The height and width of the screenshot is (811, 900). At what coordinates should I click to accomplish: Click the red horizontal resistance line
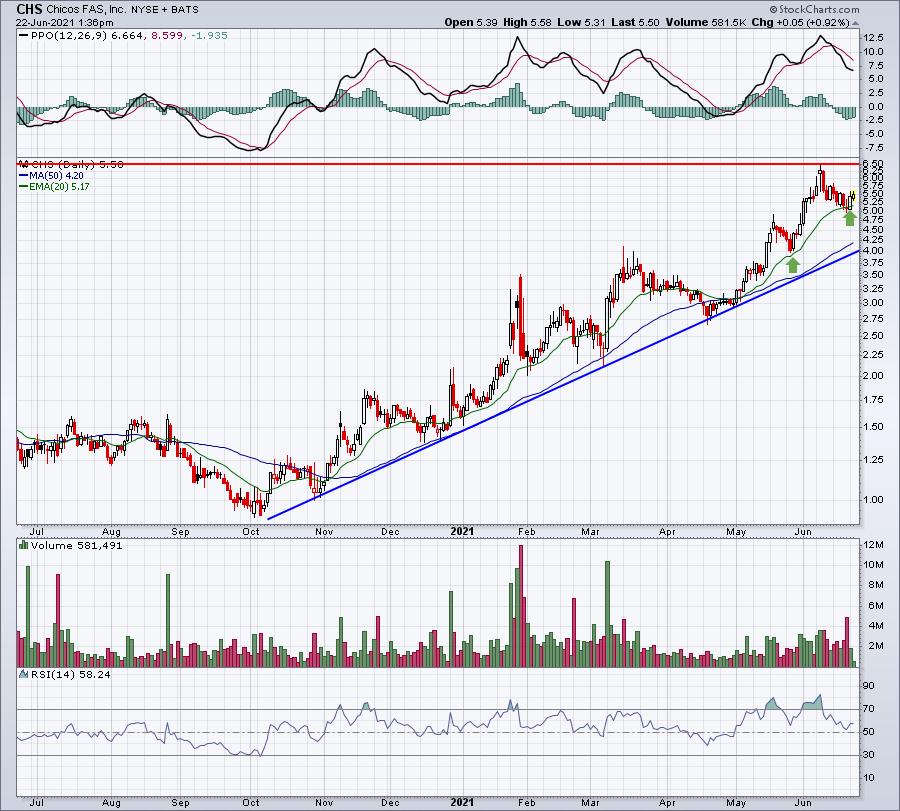438,164
